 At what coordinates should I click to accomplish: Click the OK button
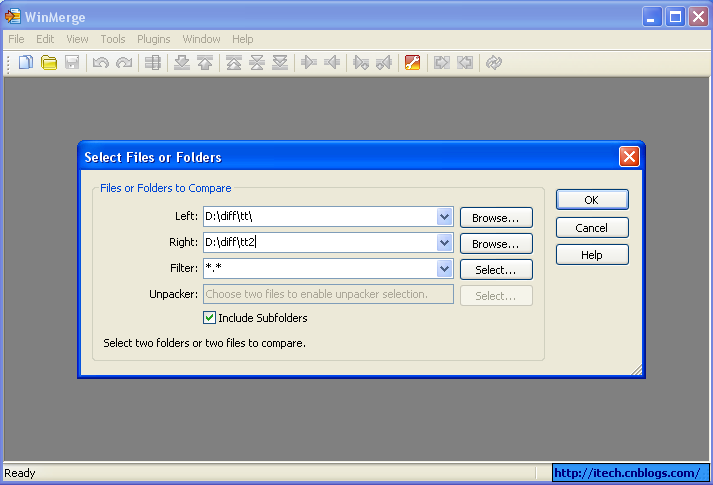[x=592, y=200]
